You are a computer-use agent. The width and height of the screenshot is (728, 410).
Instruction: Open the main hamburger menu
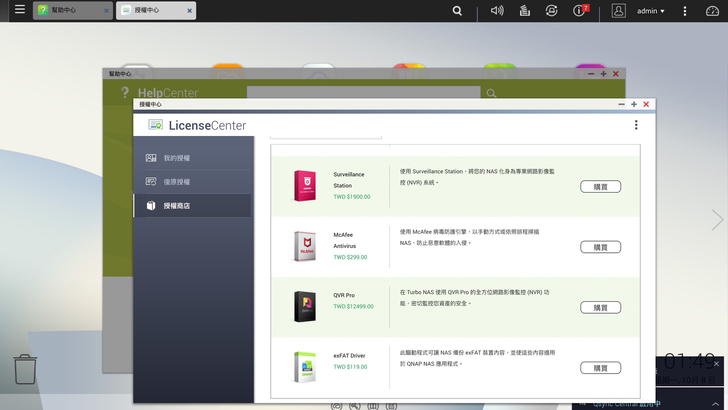tap(18, 10)
